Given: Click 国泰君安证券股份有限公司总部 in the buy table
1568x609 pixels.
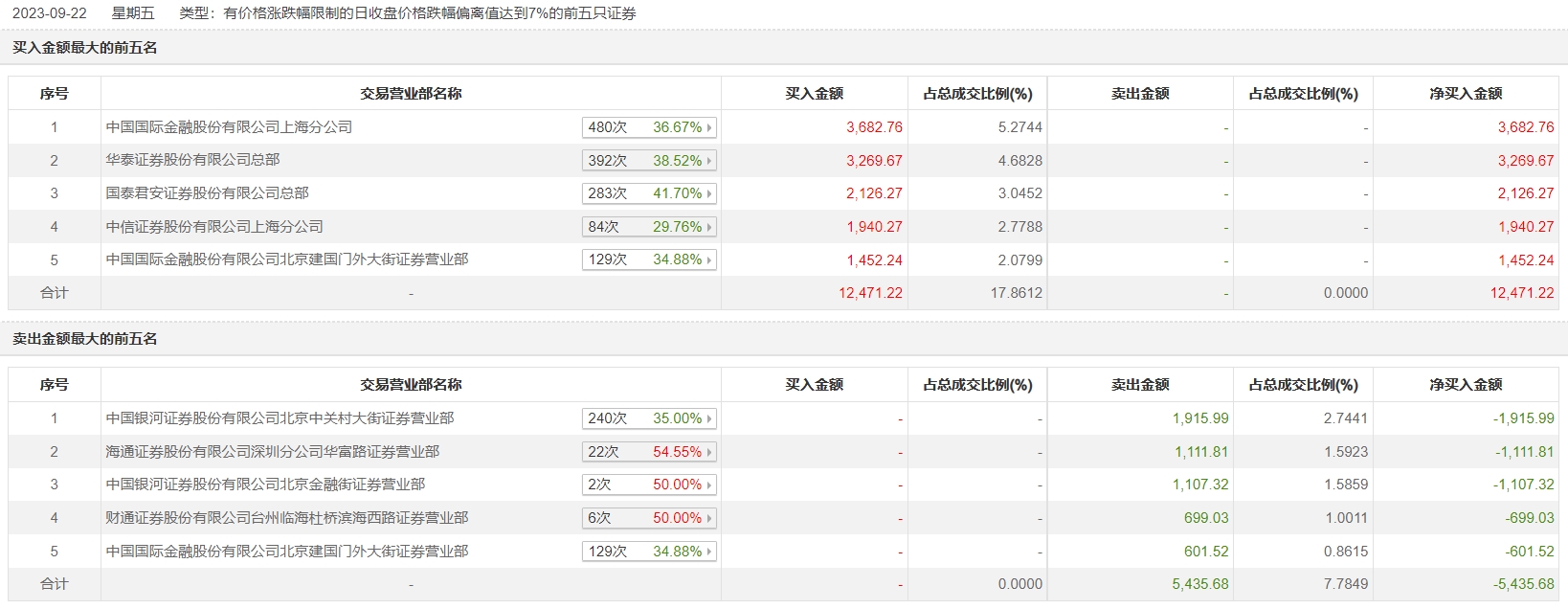Looking at the screenshot, I should click(x=207, y=193).
